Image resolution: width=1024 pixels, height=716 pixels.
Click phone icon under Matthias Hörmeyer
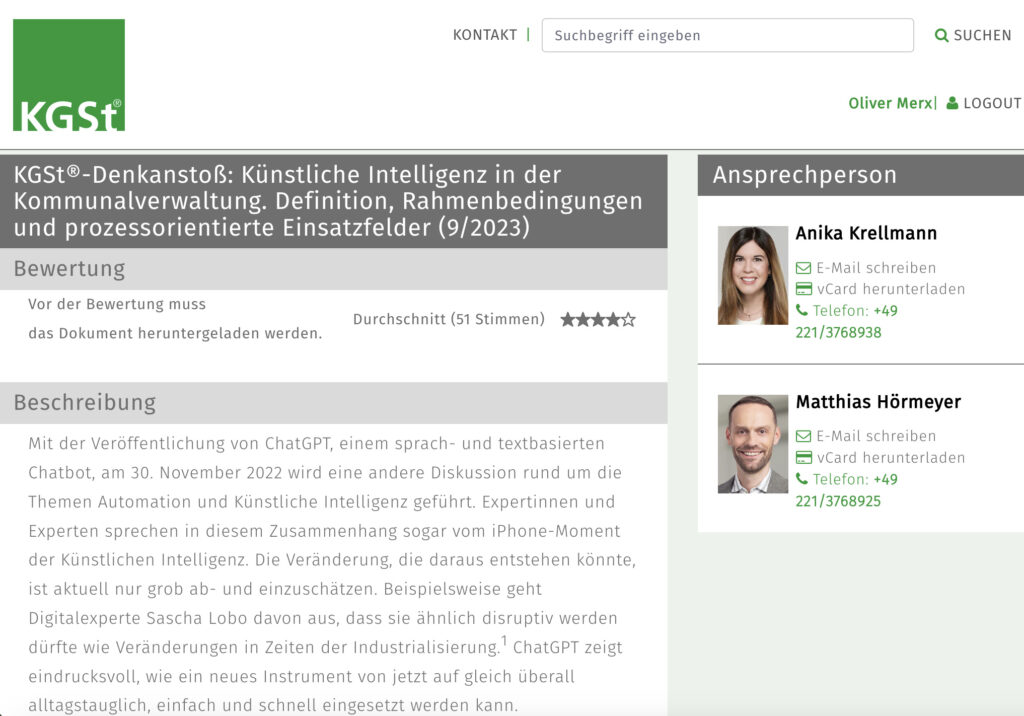click(802, 480)
